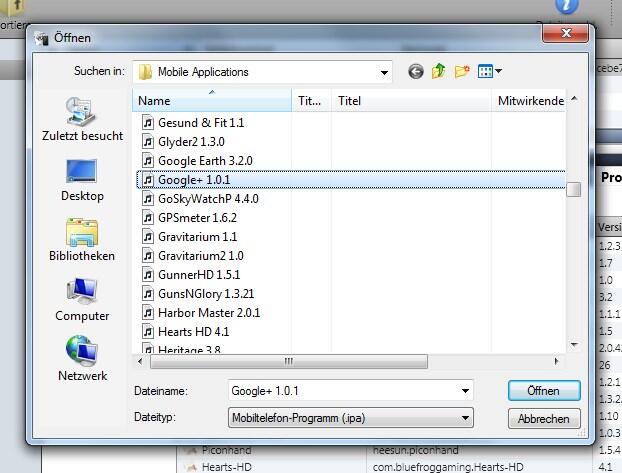Sort by the Mitwirkende column header
Viewport: 622px width, 473px height.
[x=529, y=101]
